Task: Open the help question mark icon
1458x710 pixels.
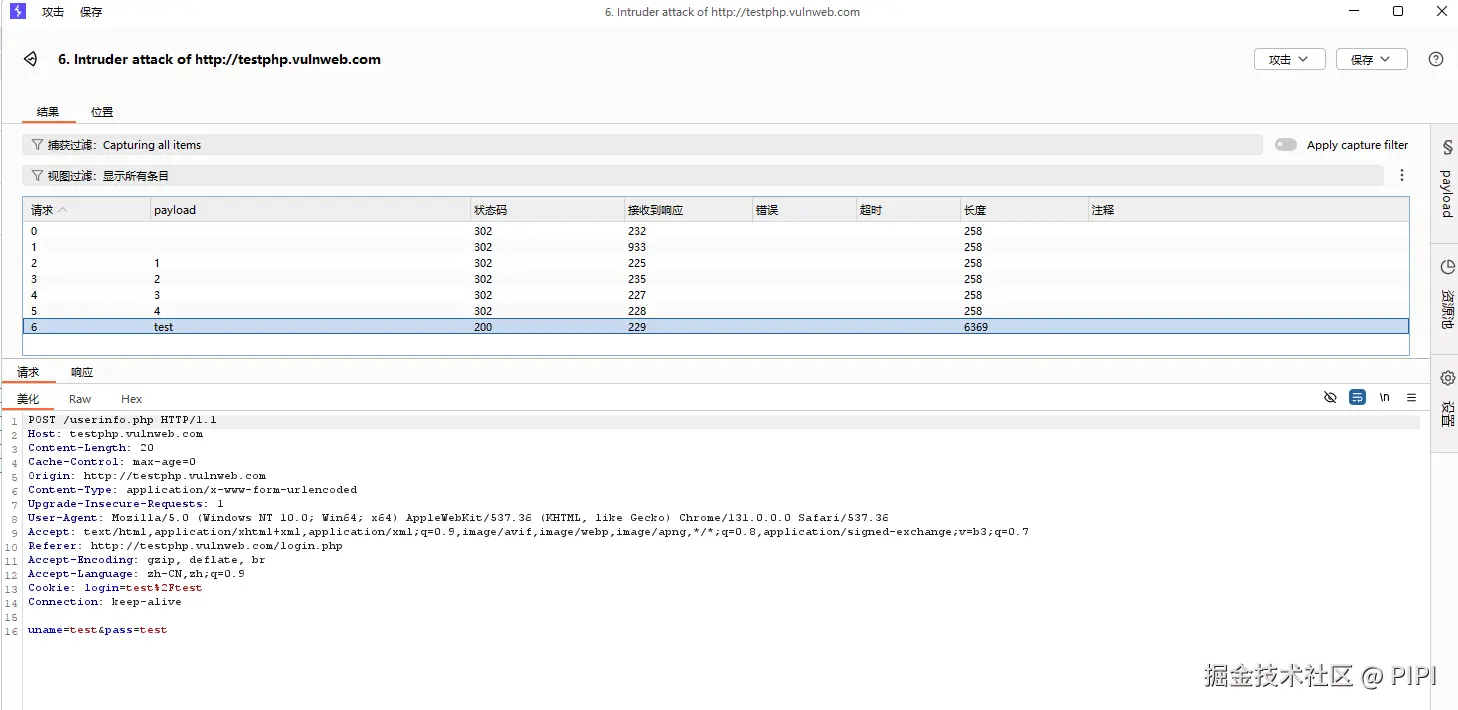Action: pos(1436,59)
